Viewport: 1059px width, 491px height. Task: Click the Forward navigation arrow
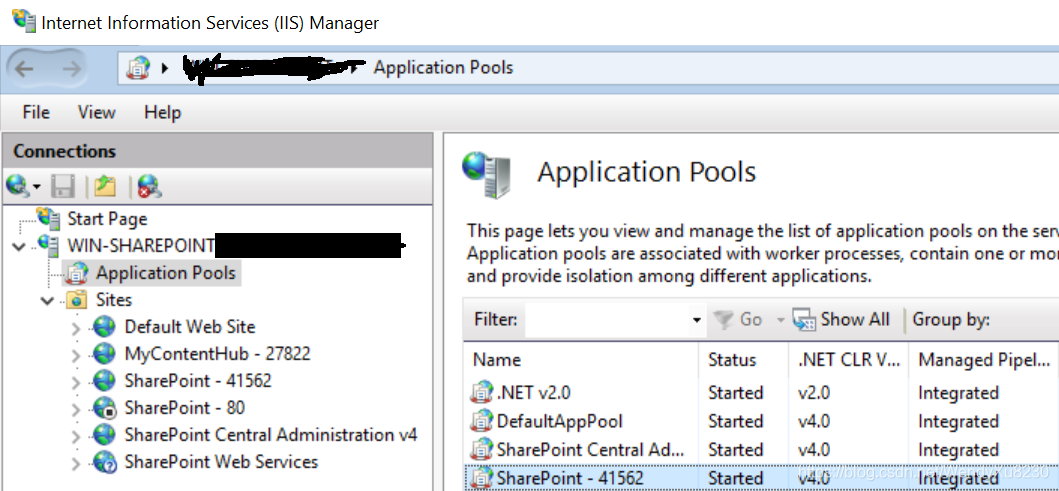coord(71,68)
